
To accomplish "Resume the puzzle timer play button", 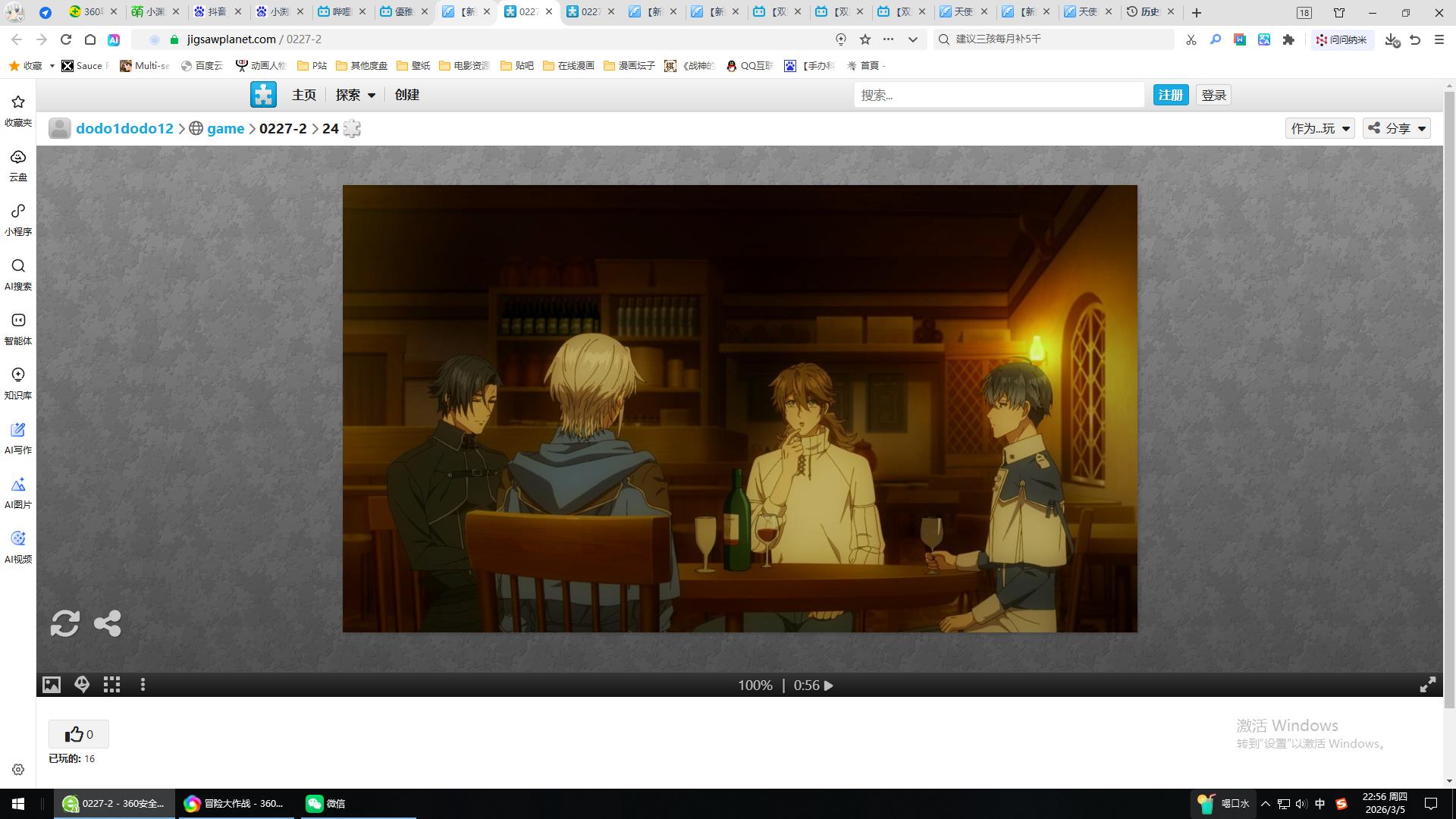I will [829, 686].
